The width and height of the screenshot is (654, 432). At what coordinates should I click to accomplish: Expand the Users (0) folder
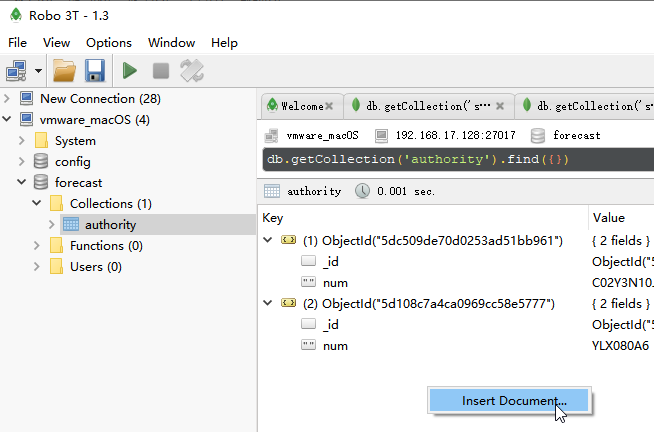pyautogui.click(x=37, y=266)
